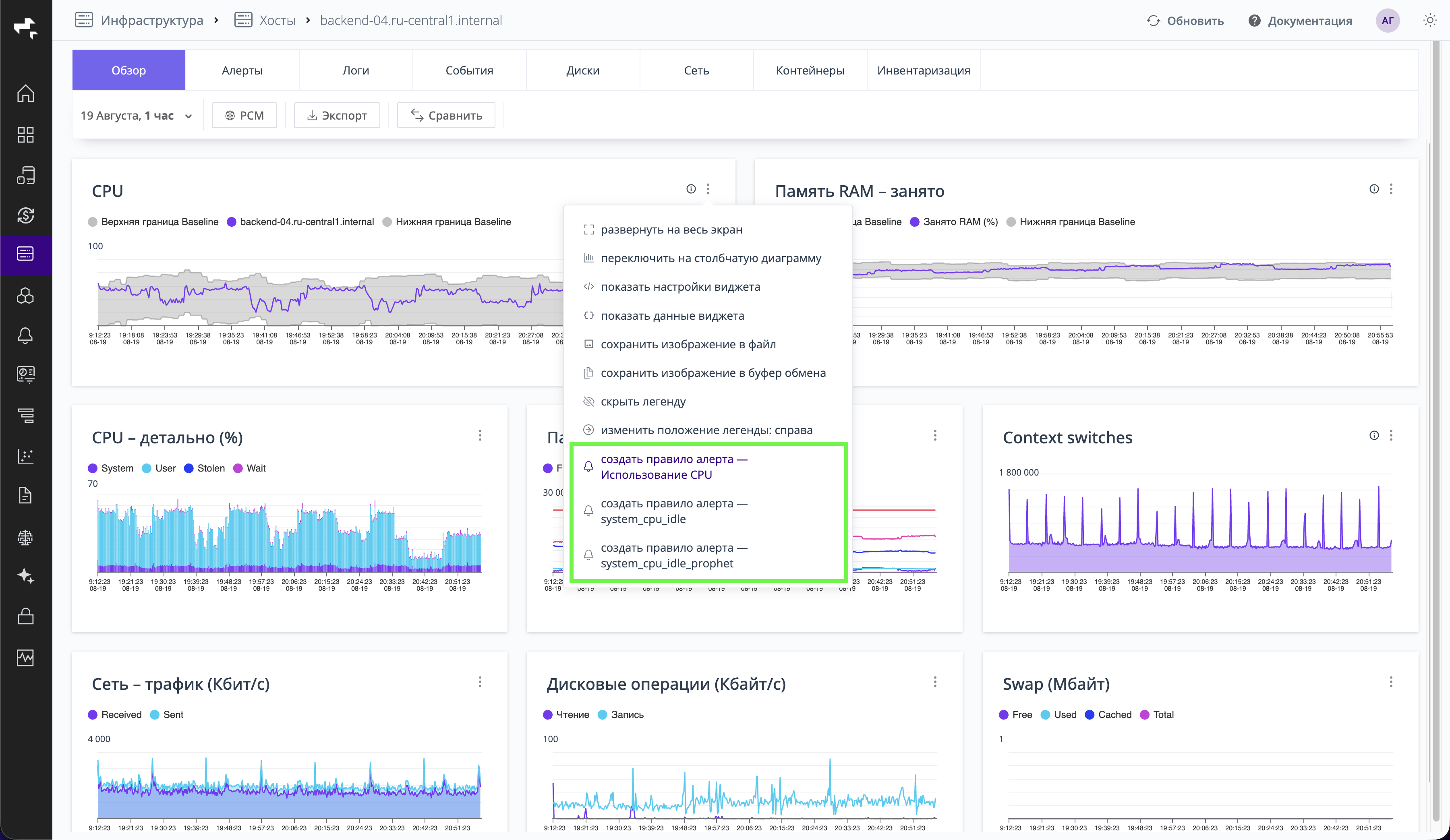Viewport: 1450px width, 840px height.
Task: Click the magenta Wait swatch in CPU – детально
Action: click(238, 468)
